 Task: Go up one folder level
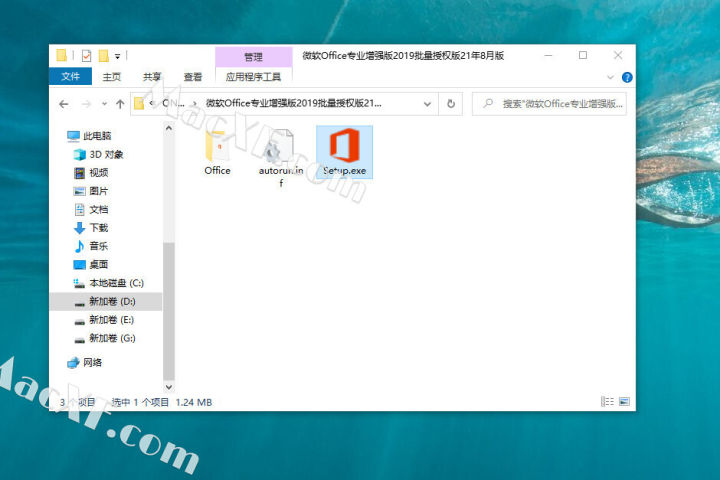[120, 104]
